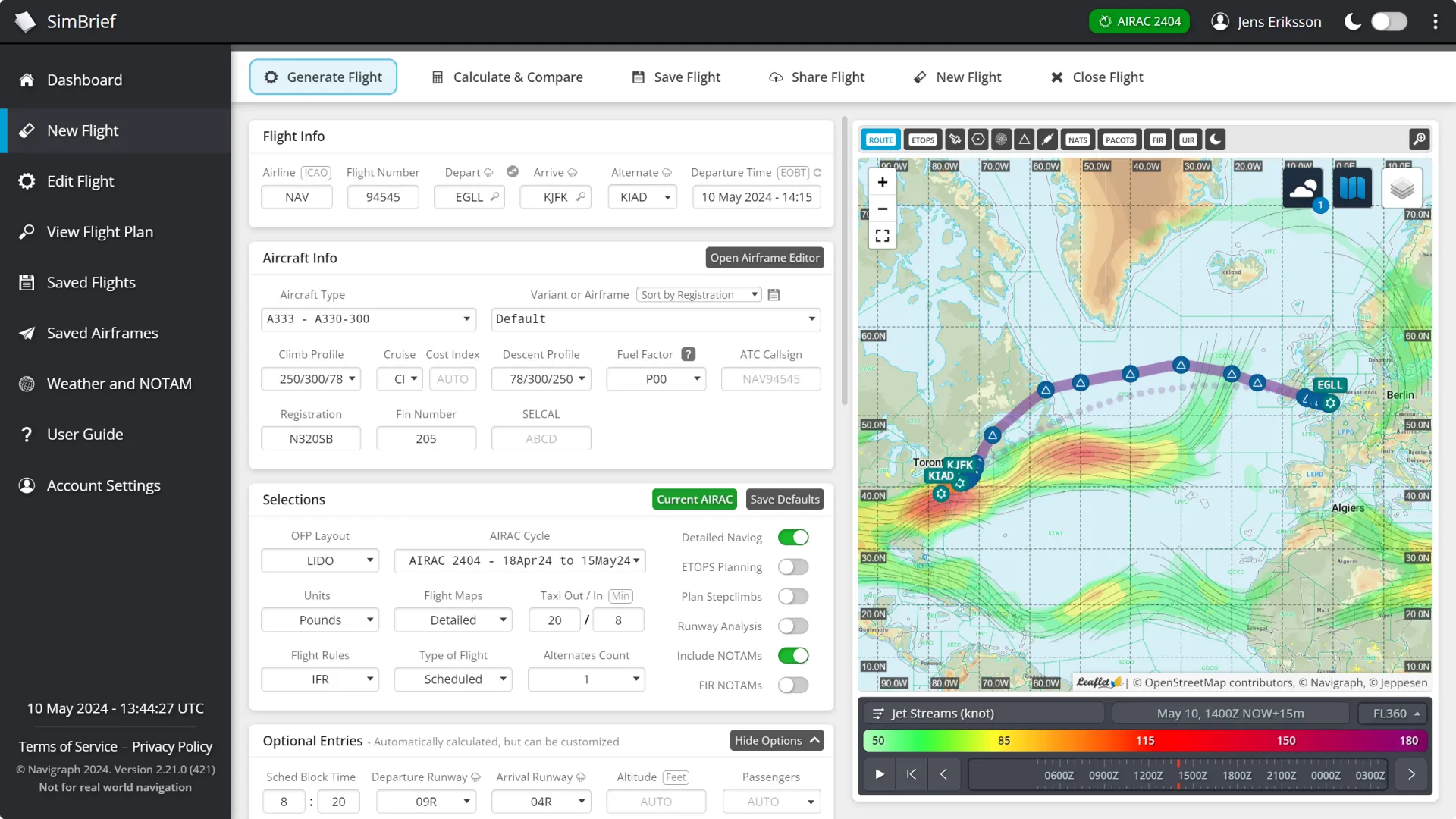Select the ETOPS map overlay icon

921,139
